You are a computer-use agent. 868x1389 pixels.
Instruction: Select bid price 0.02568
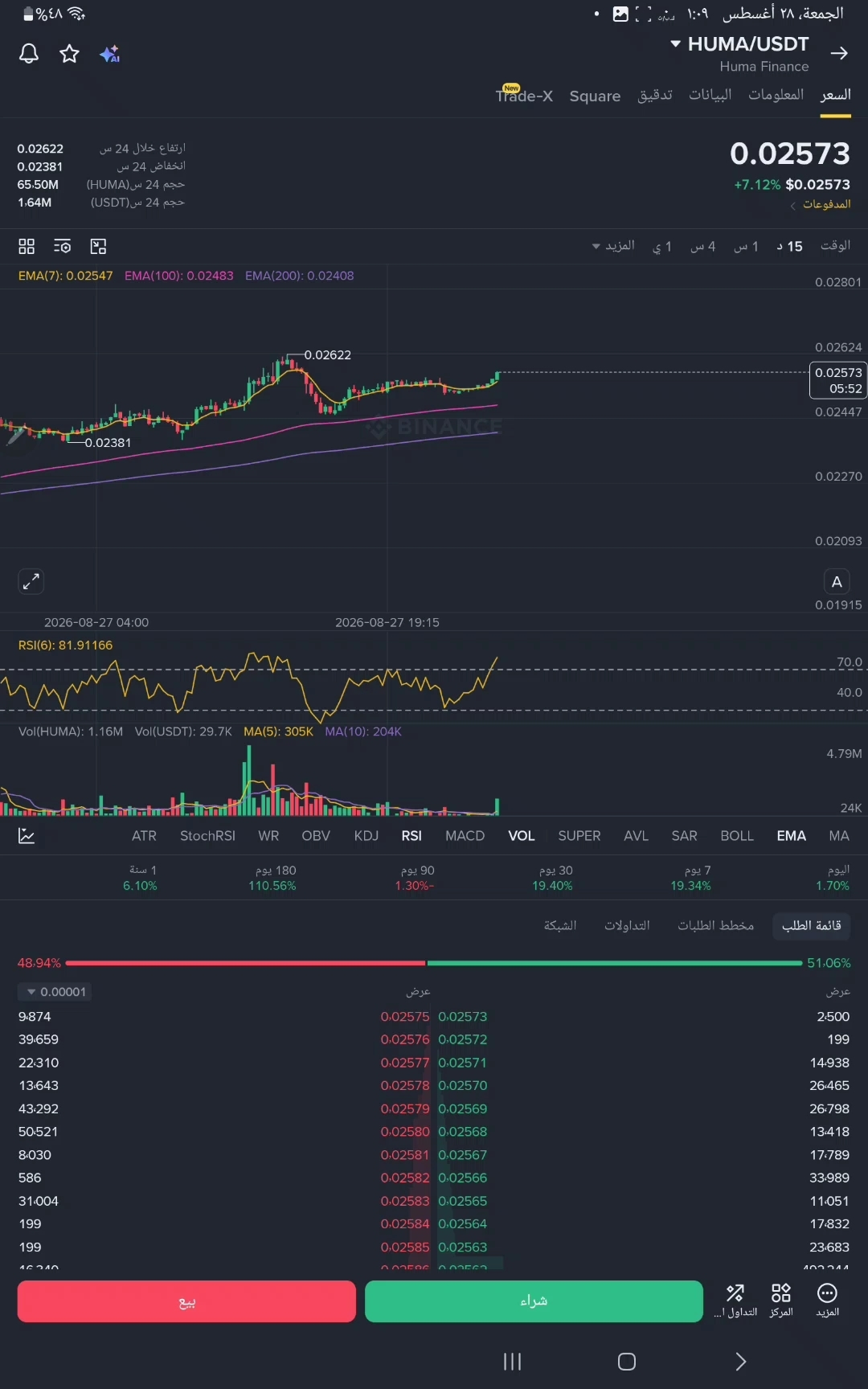click(463, 1132)
